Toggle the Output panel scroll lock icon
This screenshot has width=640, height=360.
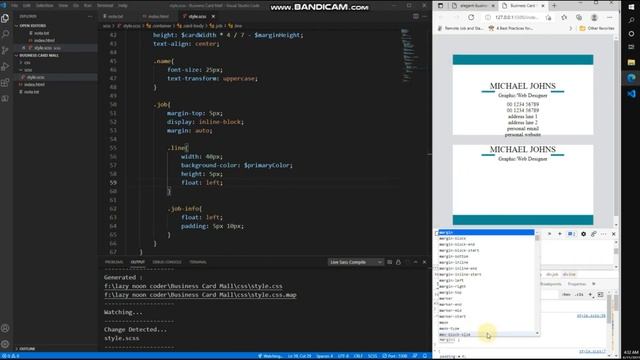click(x=398, y=262)
